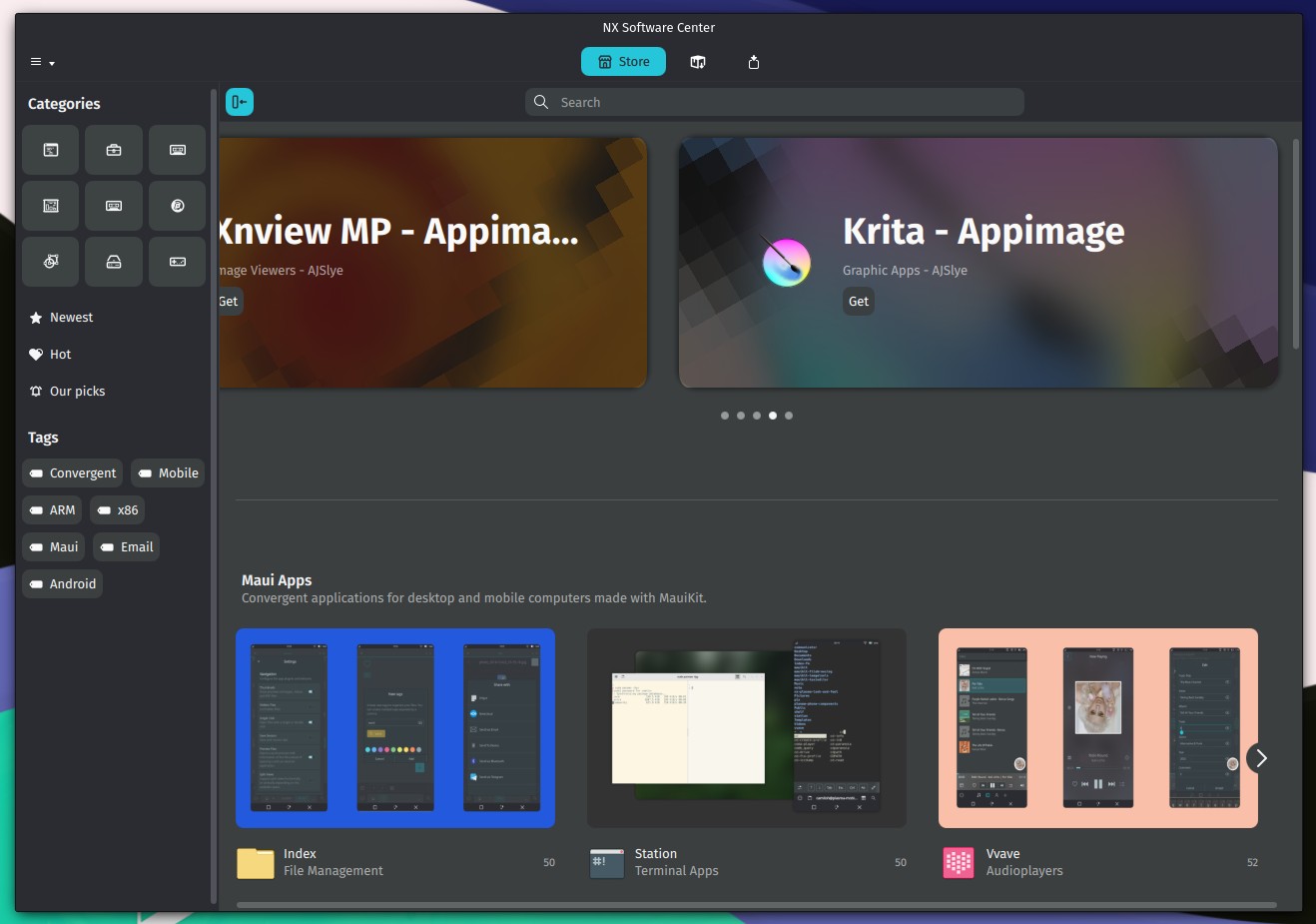Image resolution: width=1316 pixels, height=924 pixels.
Task: Open the Vvave screenshot preview
Action: click(1098, 728)
